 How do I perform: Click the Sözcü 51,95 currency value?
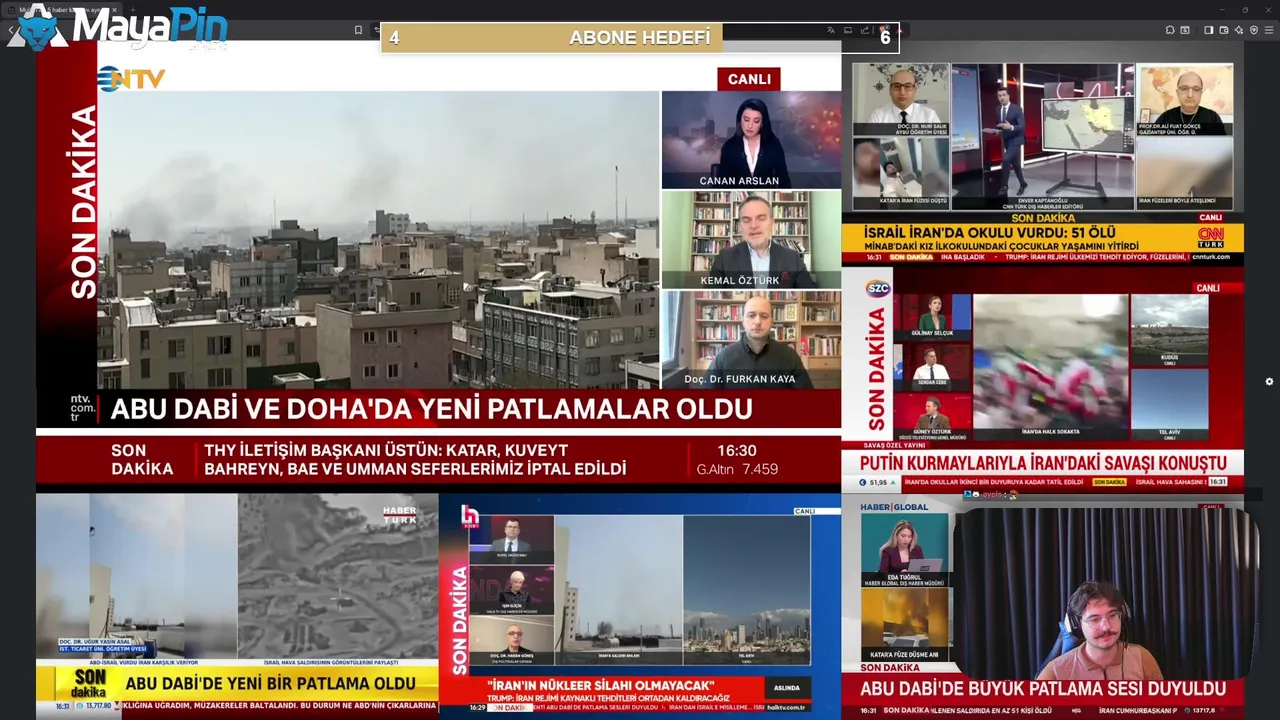[877, 482]
